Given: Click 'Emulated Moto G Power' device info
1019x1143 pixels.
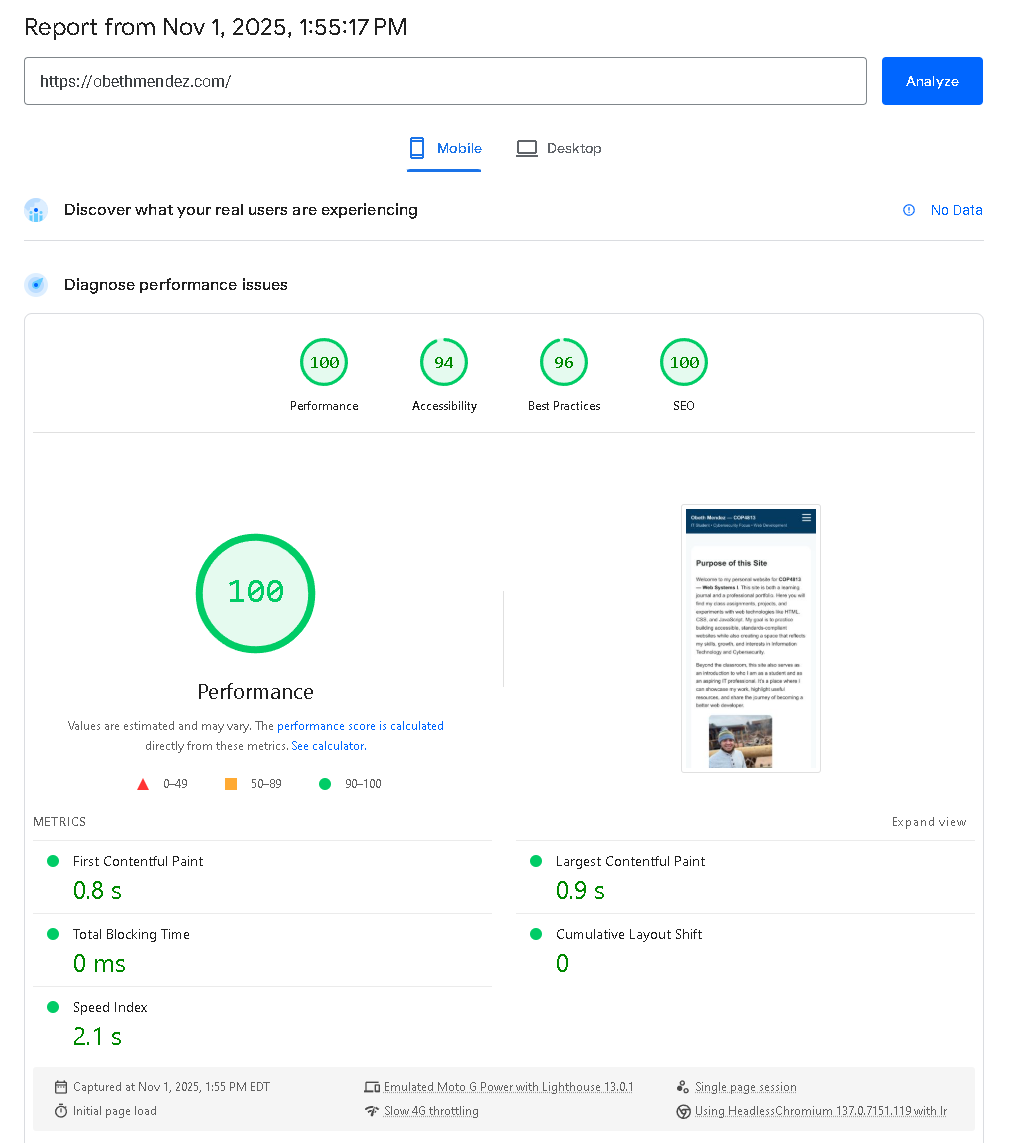Looking at the screenshot, I should 508,1087.
